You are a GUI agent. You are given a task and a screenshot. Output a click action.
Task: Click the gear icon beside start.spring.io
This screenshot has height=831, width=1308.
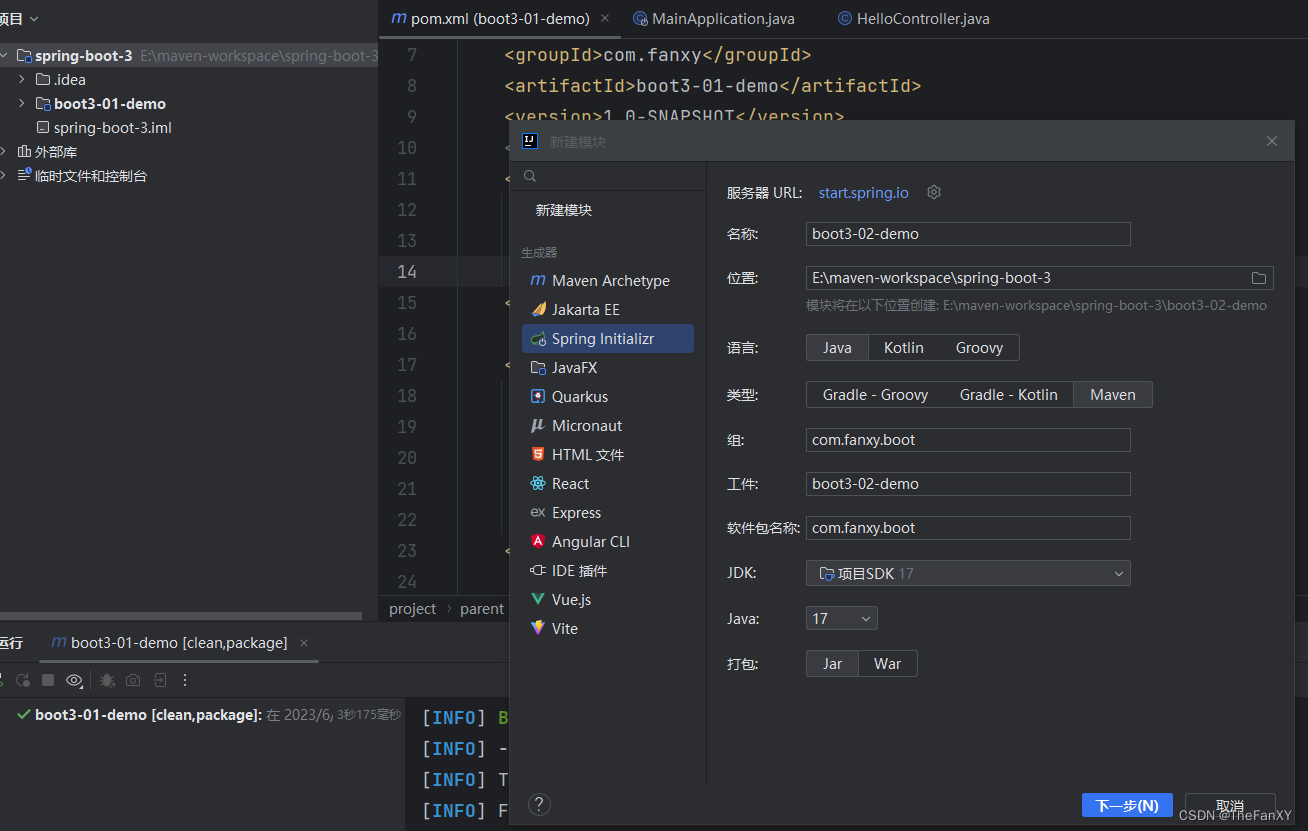coord(934,192)
